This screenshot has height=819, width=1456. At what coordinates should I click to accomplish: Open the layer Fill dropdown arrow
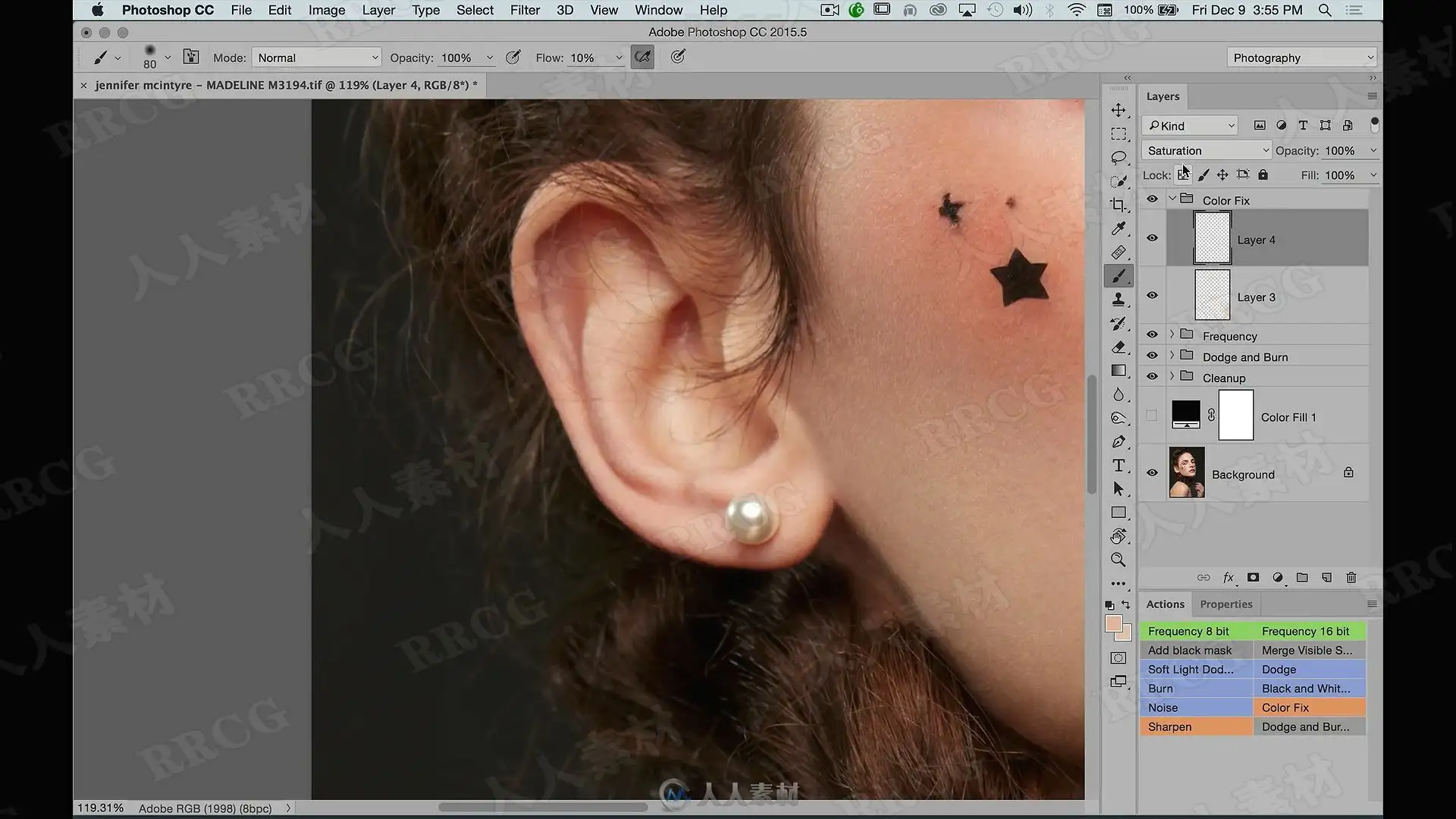pos(1373,175)
